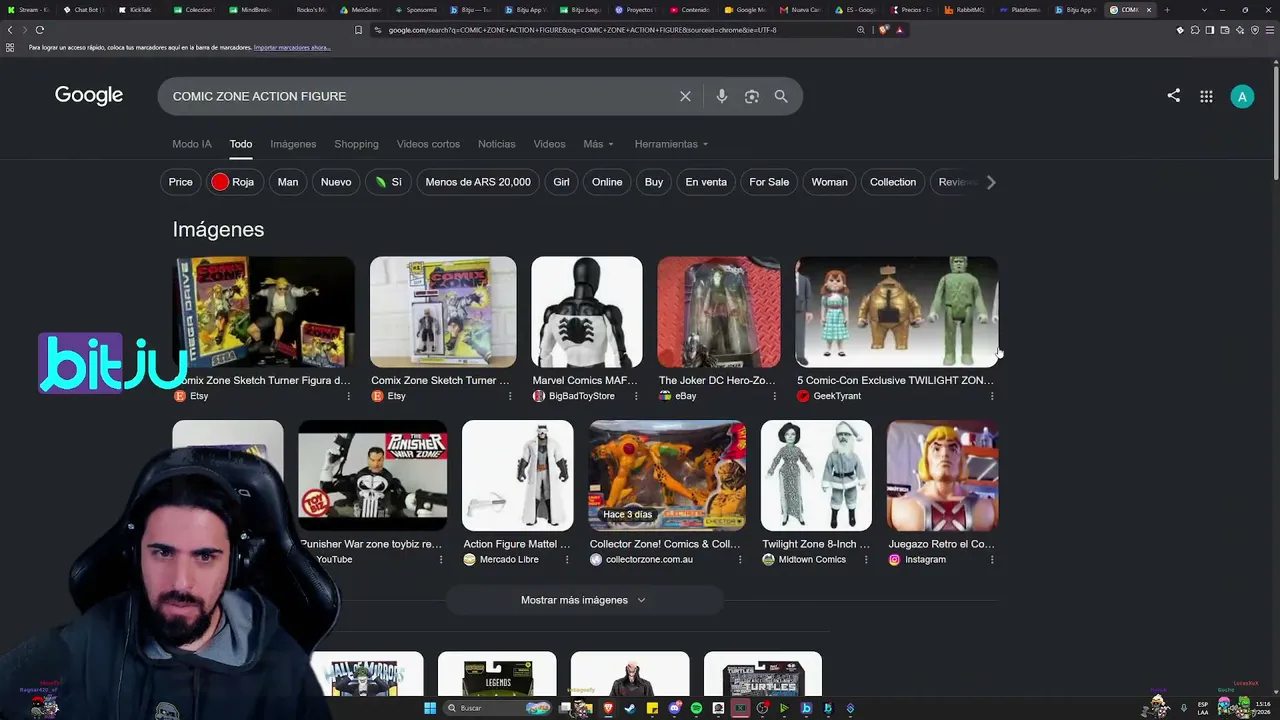
Task: Open Steam from the taskbar
Action: 630,708
